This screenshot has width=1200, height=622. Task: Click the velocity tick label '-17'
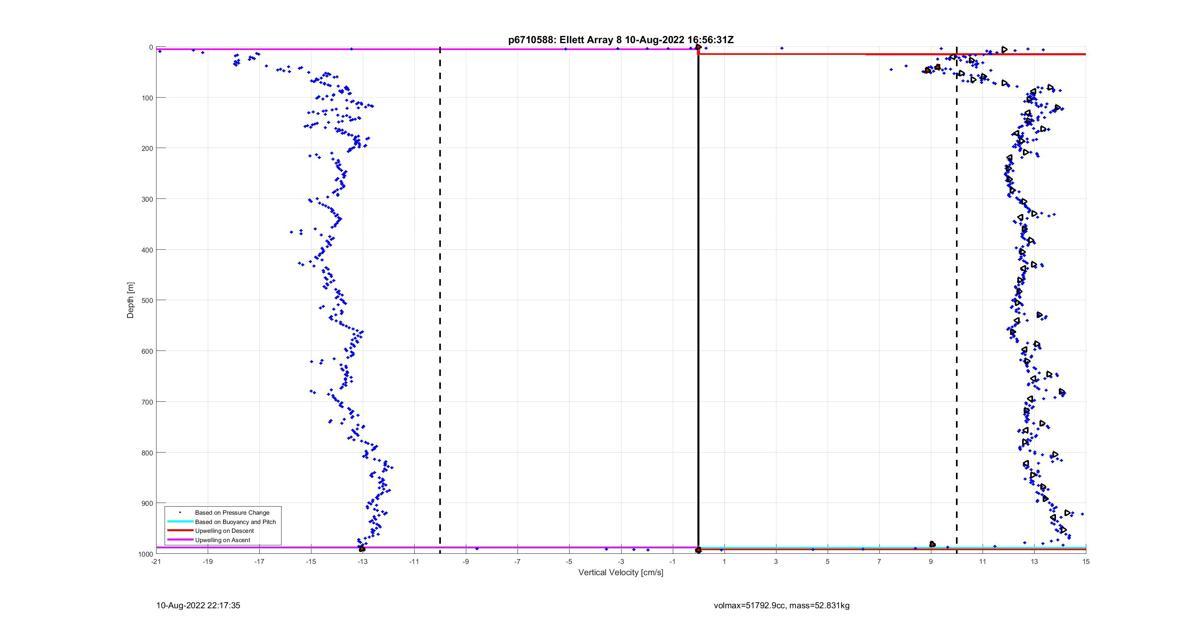[x=259, y=562]
